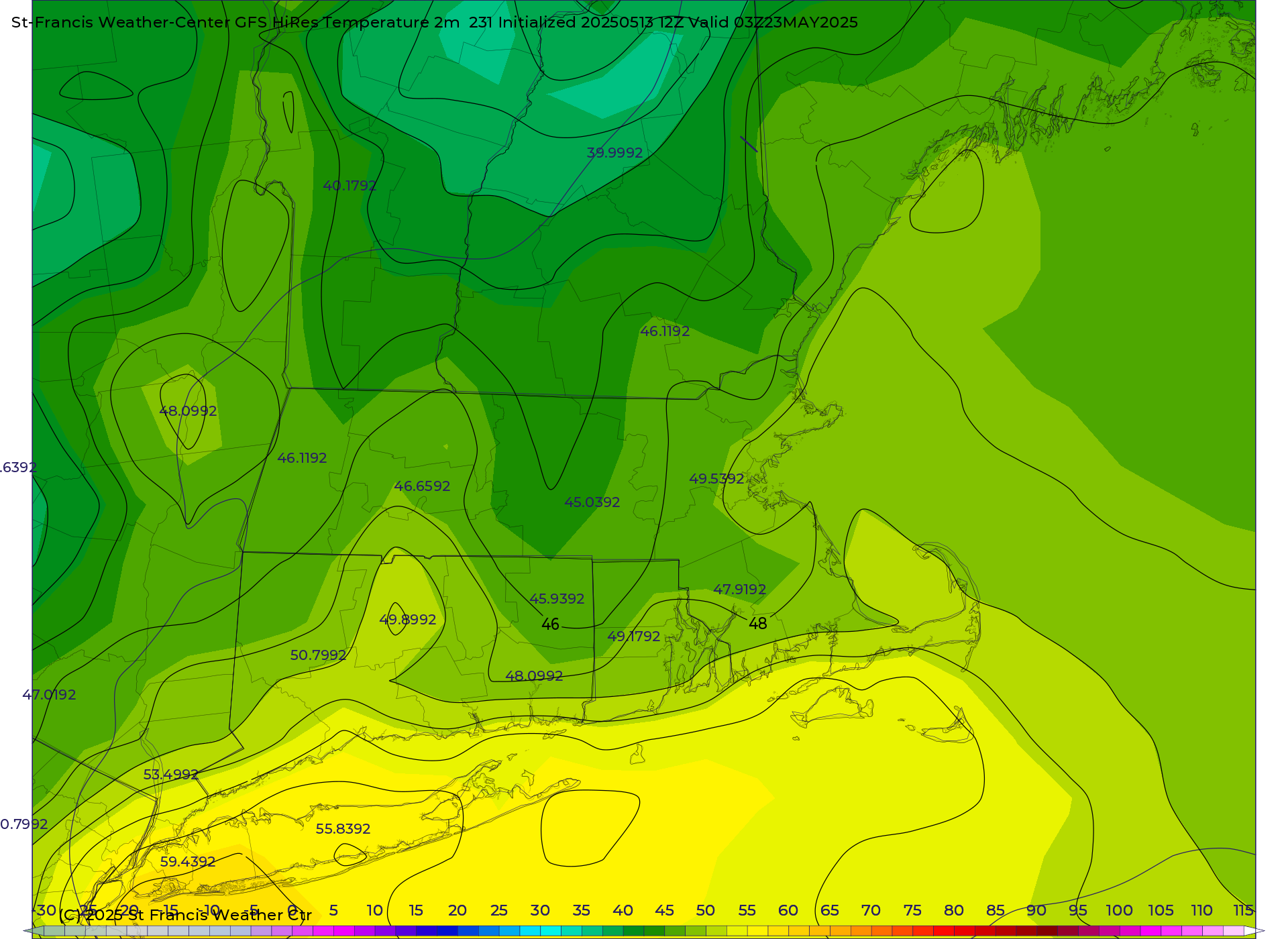Select the colorbar tick label 50
Screen dimensions: 1288x939
point(705,911)
